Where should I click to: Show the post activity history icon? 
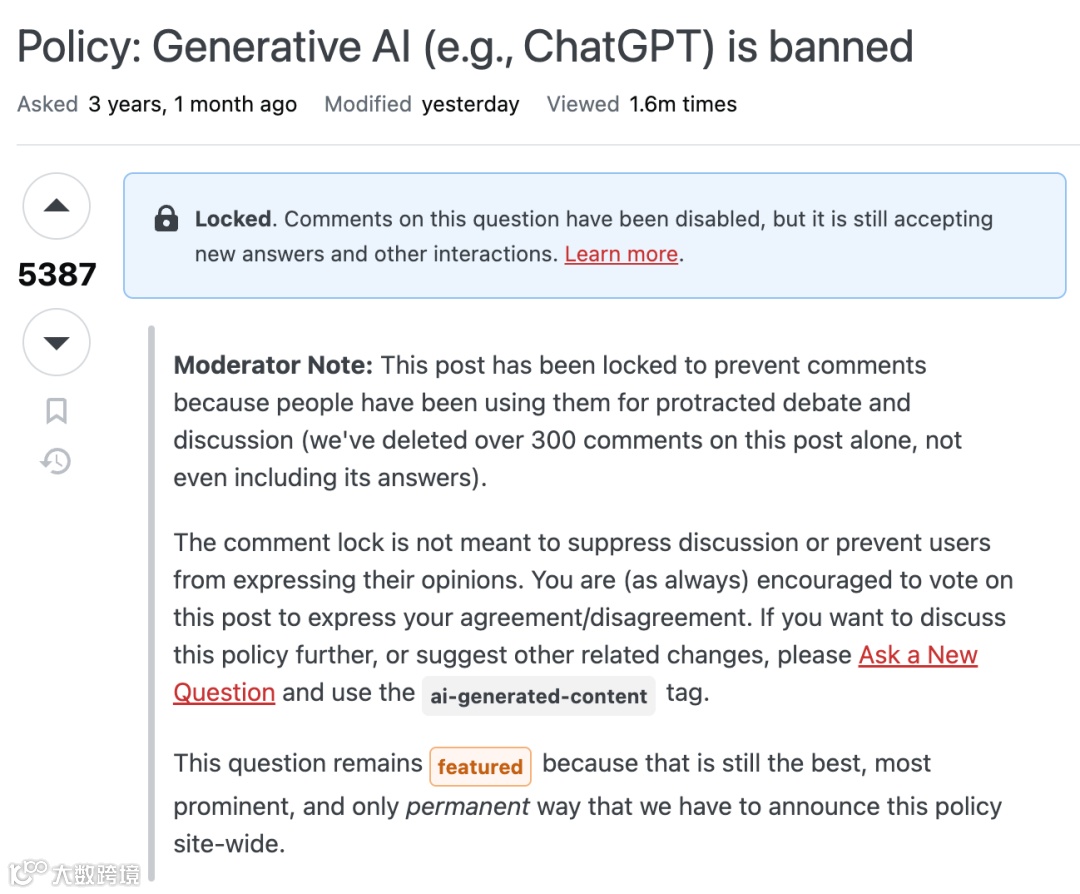click(x=56, y=461)
